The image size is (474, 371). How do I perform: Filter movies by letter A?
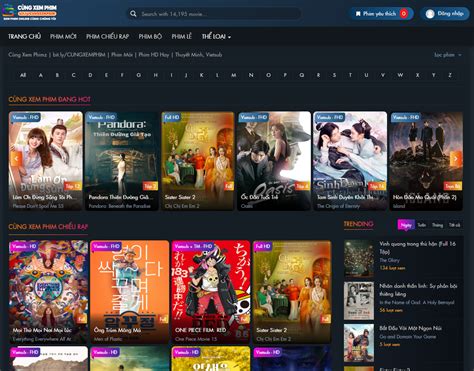(41, 75)
